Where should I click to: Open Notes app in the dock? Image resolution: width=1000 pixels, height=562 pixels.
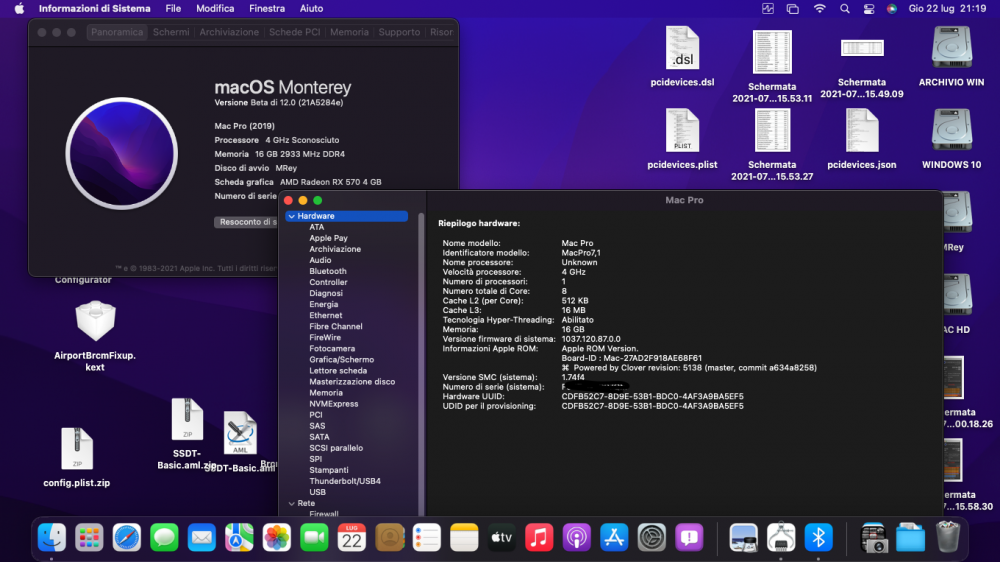(x=464, y=538)
